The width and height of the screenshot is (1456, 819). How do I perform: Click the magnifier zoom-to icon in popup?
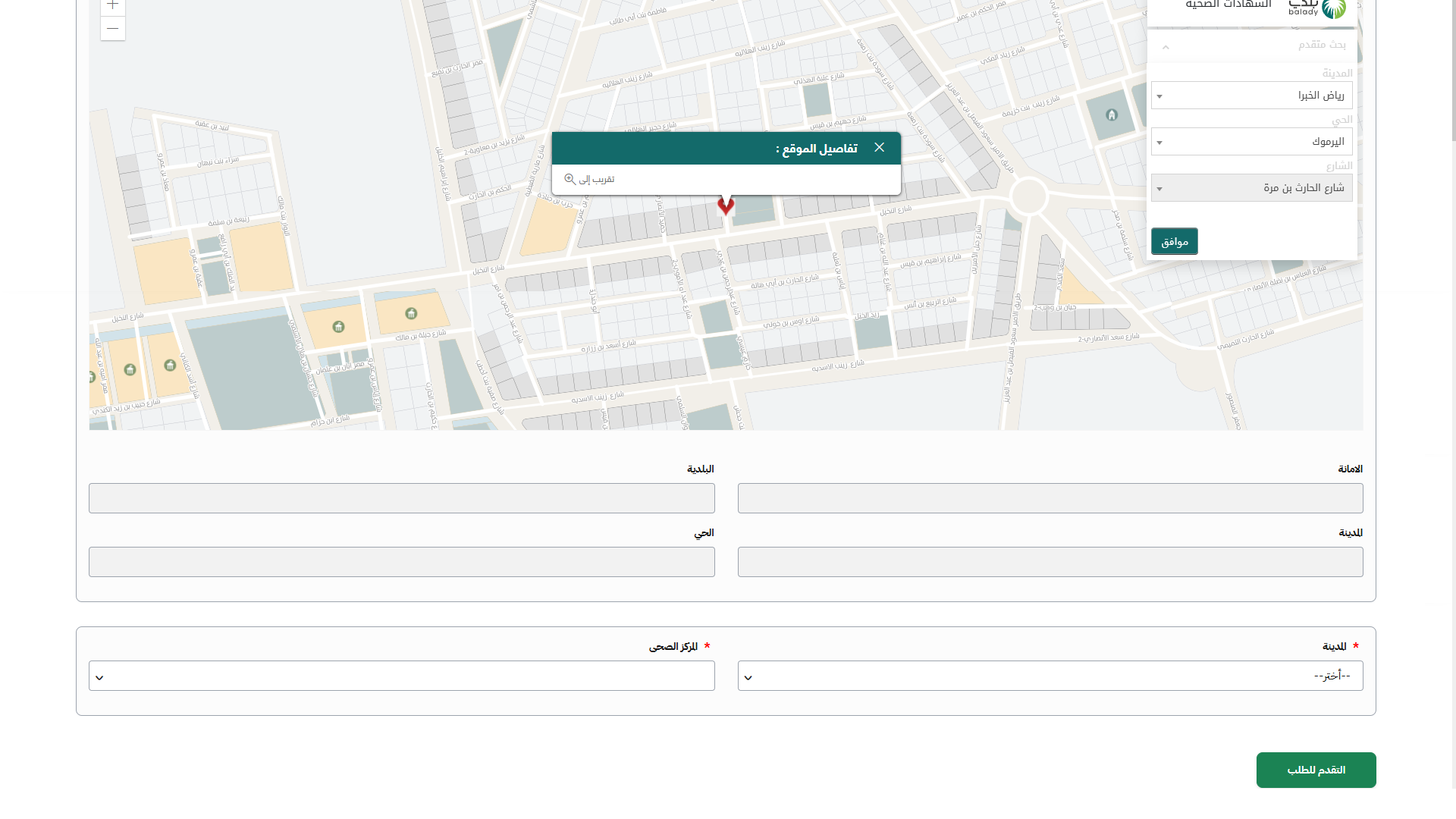(x=570, y=179)
